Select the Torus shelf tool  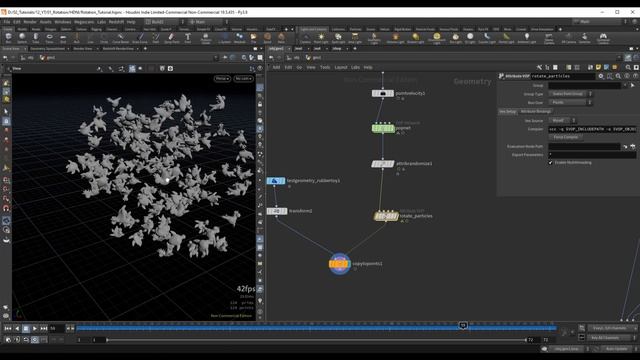49,38
